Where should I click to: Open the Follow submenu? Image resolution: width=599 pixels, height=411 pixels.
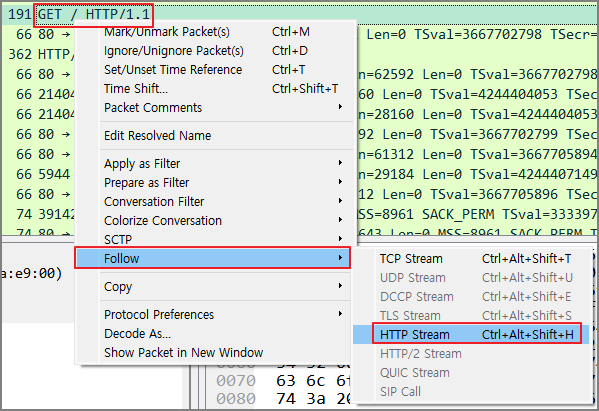pos(212,258)
